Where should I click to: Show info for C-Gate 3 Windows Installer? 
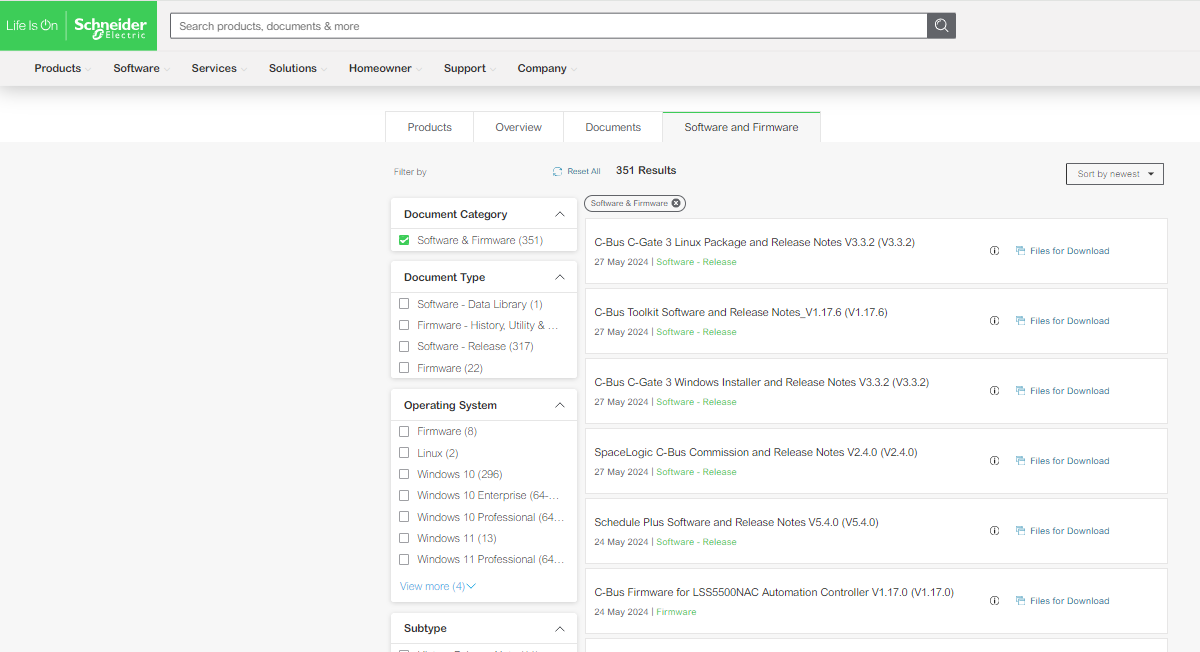click(x=994, y=391)
